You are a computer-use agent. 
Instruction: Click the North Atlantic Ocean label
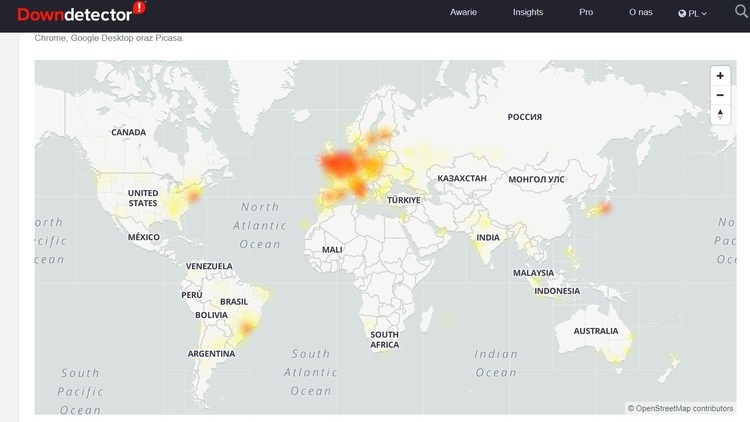tap(260, 226)
